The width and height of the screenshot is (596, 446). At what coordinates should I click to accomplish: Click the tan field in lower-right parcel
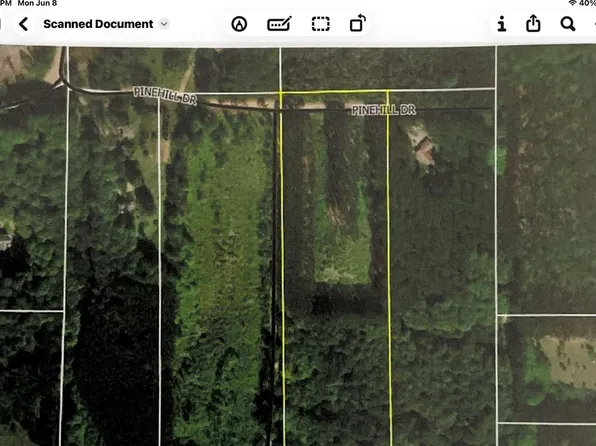coord(568,360)
